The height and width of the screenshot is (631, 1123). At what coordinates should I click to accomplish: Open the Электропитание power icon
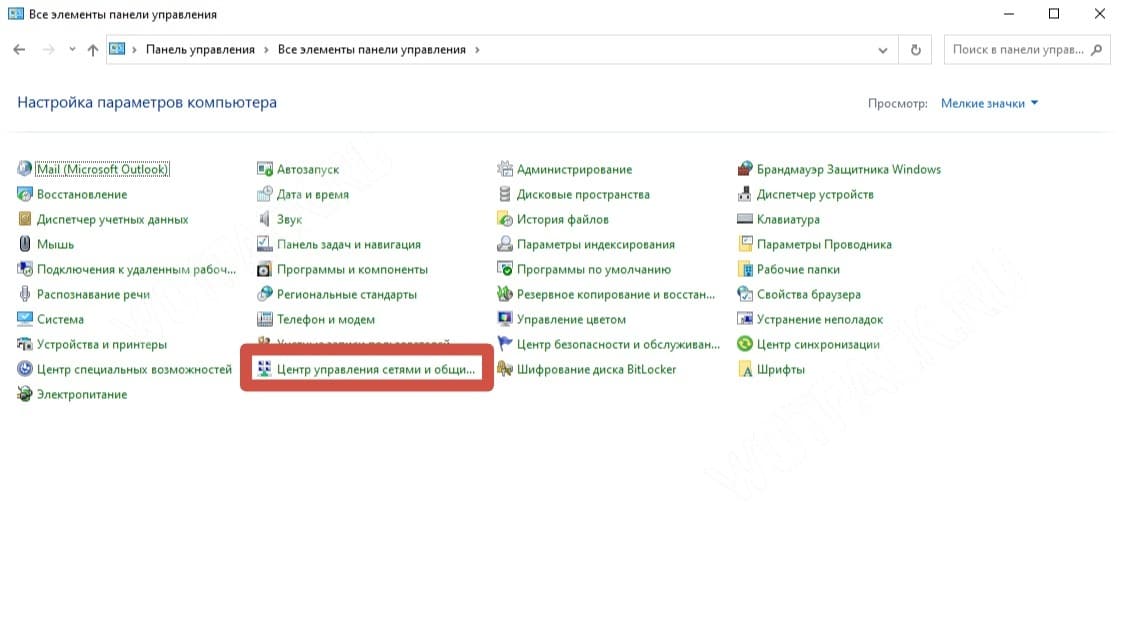[x=25, y=394]
